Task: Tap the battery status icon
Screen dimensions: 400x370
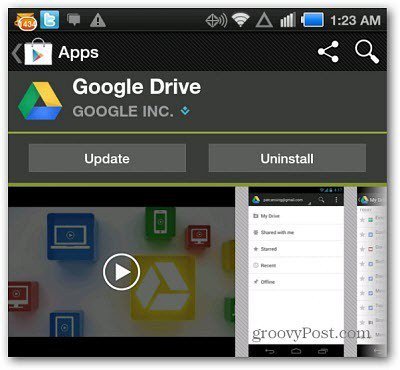Action: 313,20
